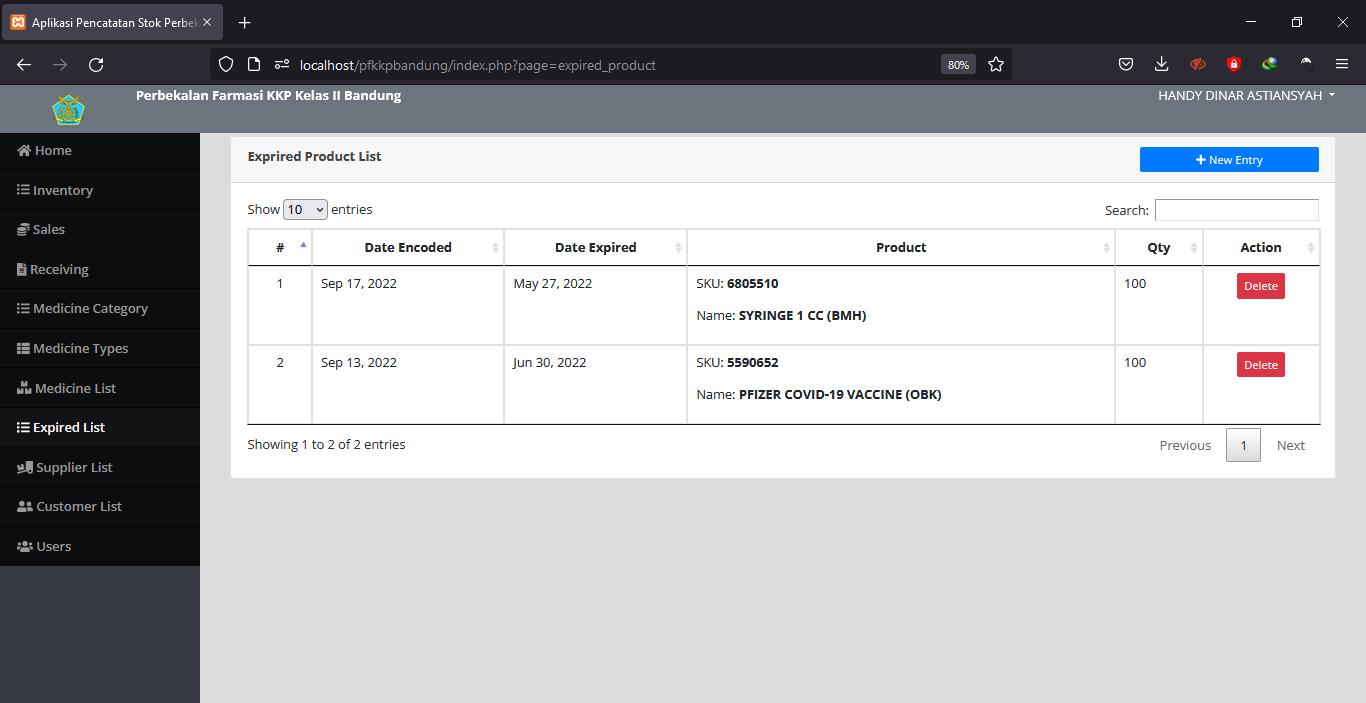Click the Search input field
This screenshot has height=703, width=1366.
1236,210
